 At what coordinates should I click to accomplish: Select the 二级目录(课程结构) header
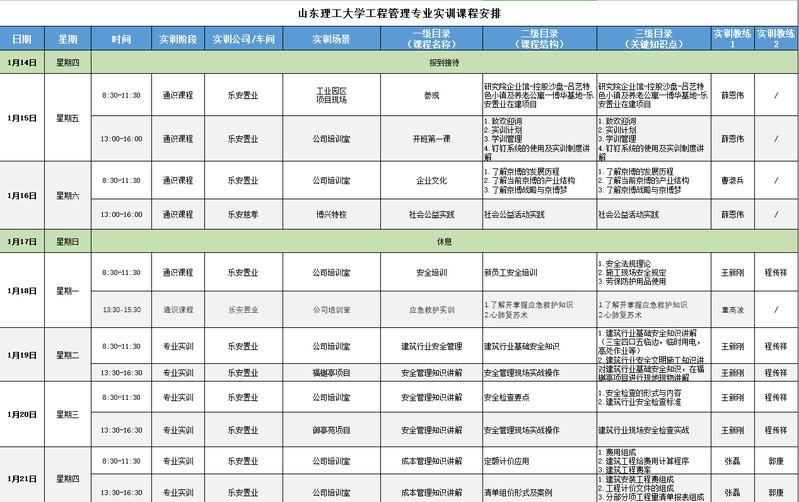[x=538, y=39]
